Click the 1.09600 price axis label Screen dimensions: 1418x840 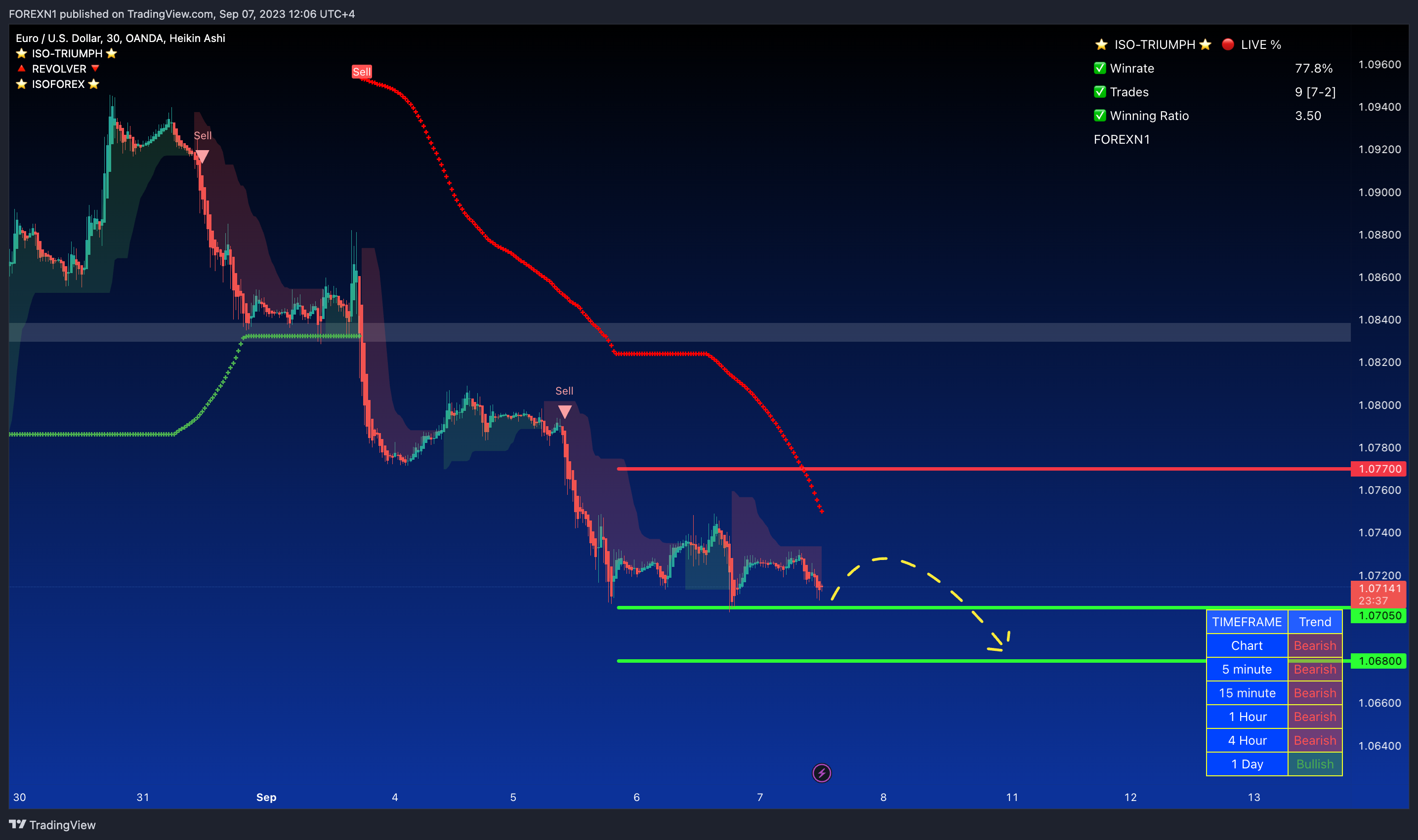pos(1379,64)
